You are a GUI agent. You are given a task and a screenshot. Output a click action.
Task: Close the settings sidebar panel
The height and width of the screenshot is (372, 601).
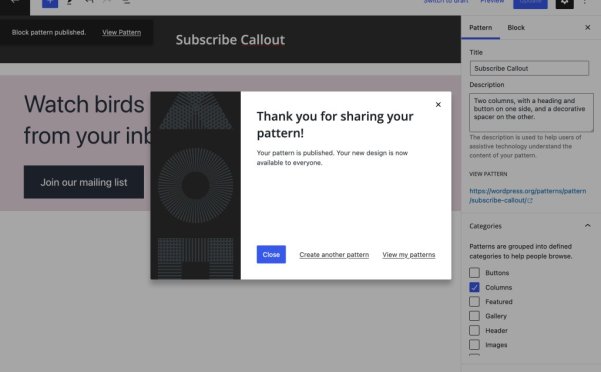pos(587,28)
